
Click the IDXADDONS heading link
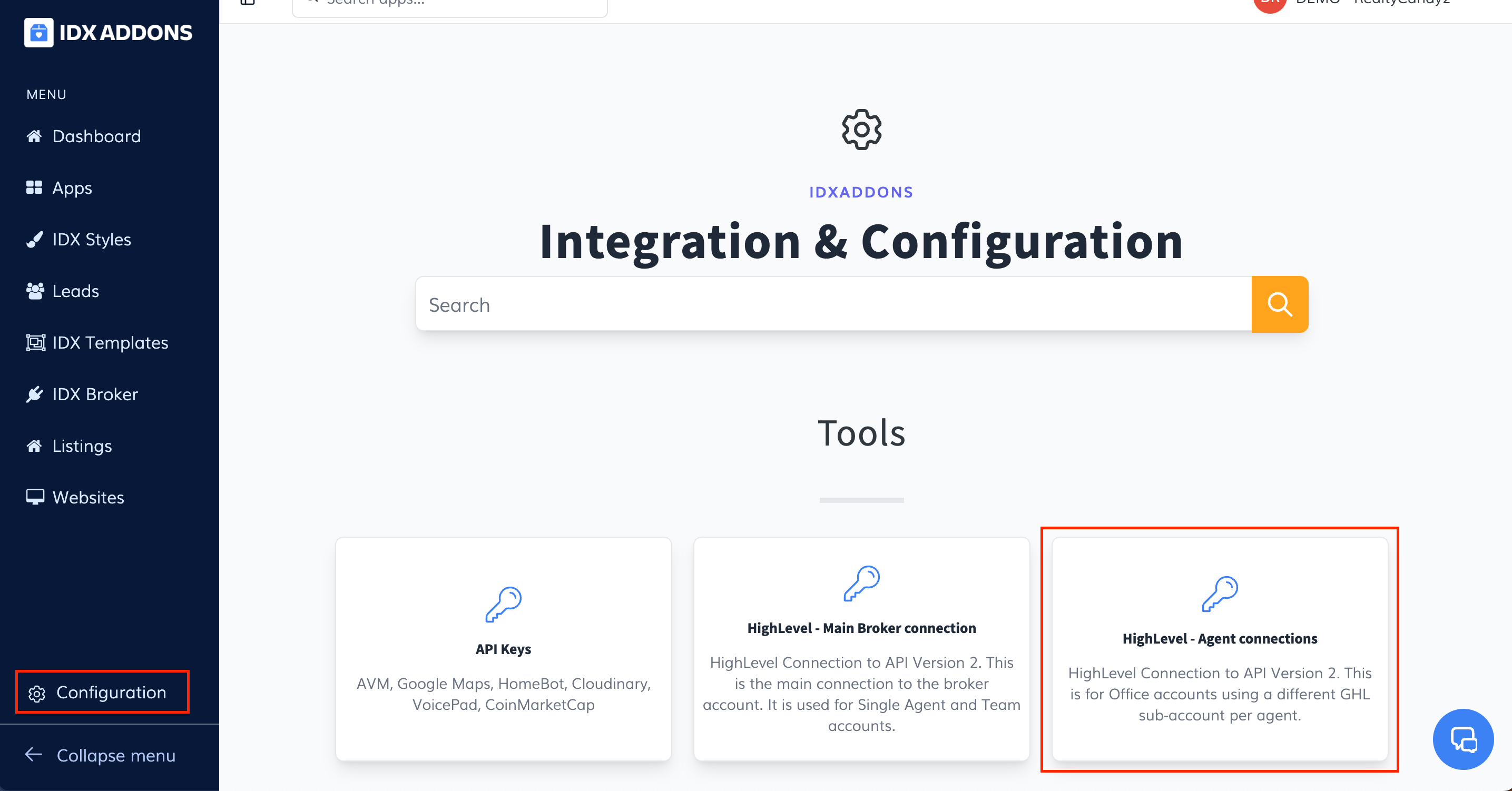[x=861, y=192]
